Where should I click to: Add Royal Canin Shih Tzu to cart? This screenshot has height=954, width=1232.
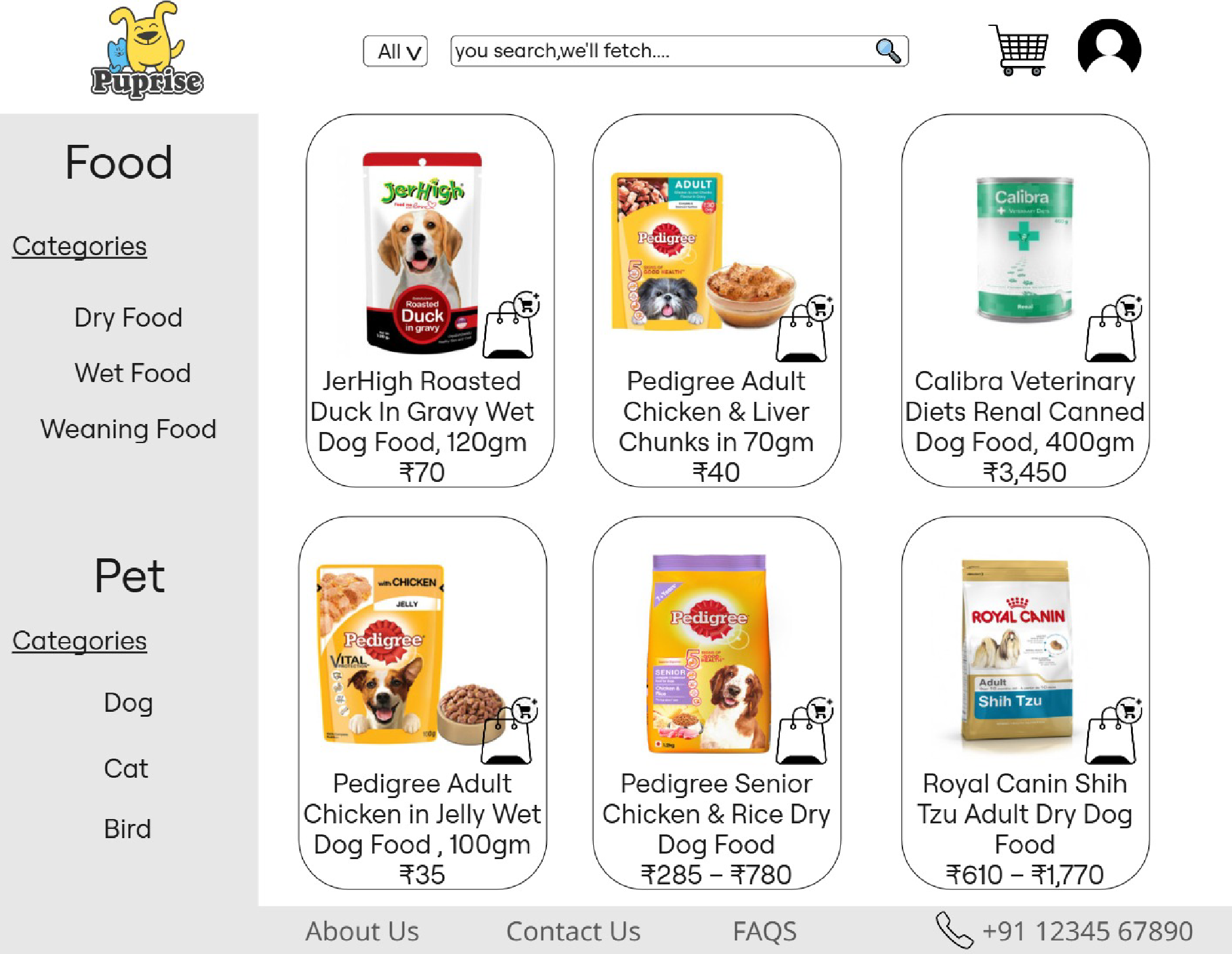(x=1113, y=732)
